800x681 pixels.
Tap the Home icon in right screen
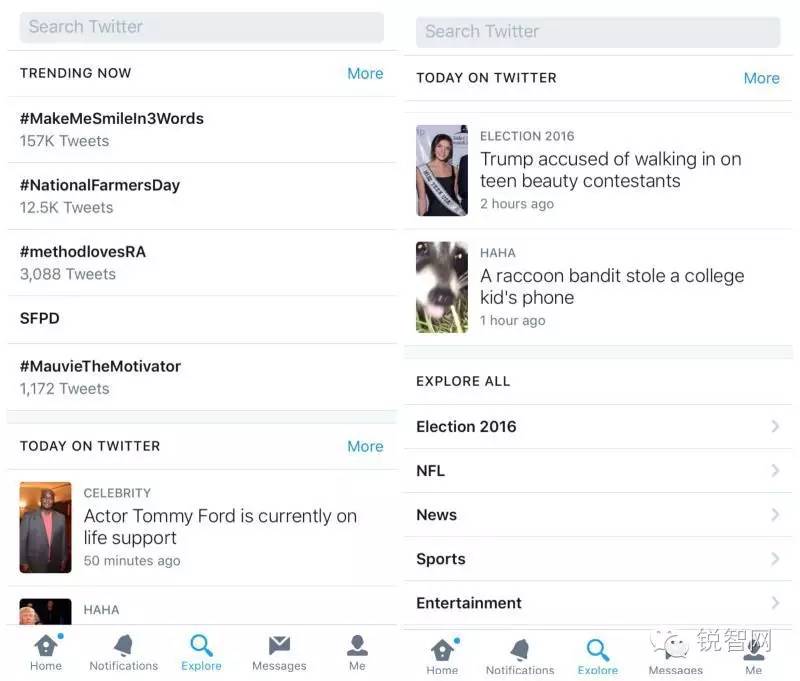point(442,650)
